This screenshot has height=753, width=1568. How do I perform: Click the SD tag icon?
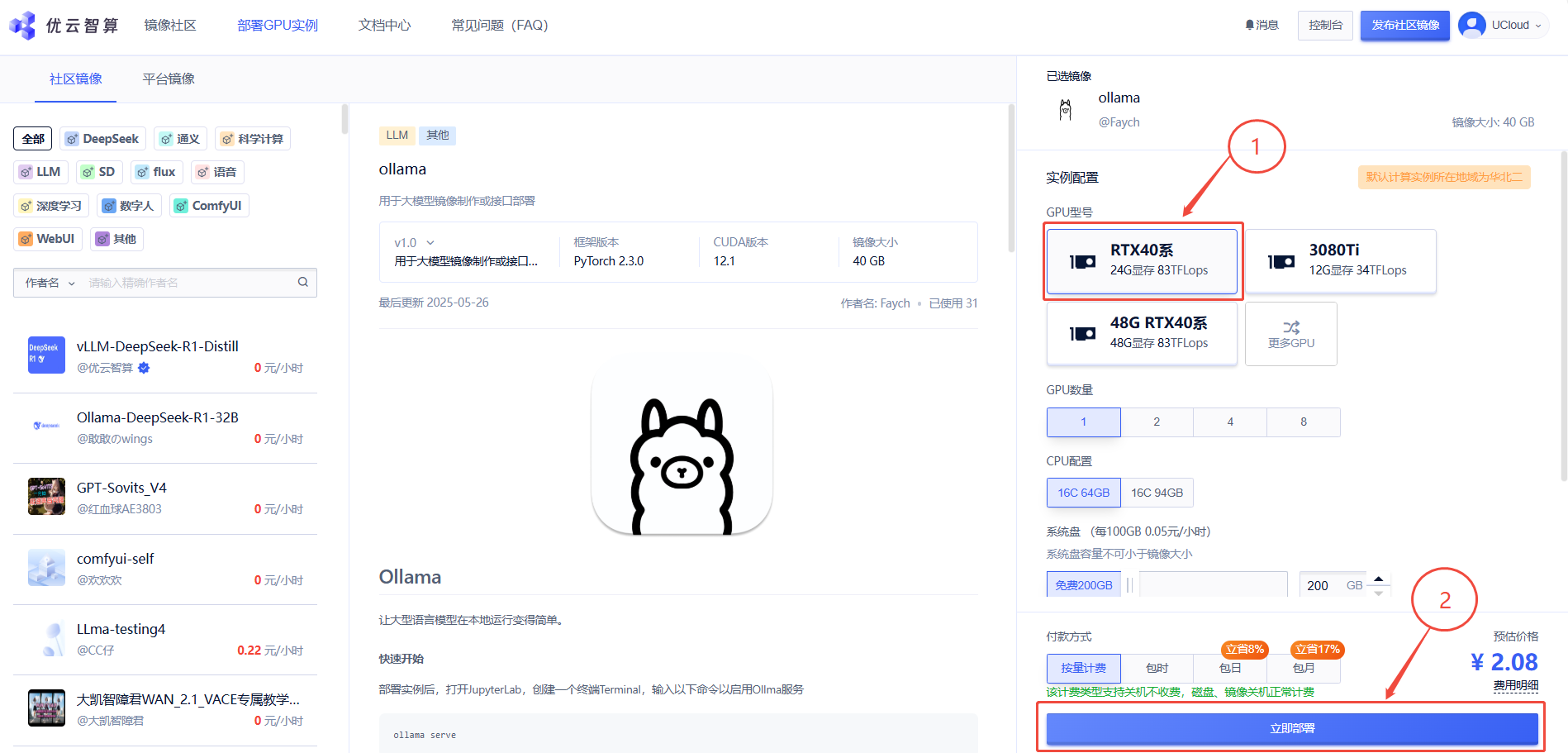88,172
